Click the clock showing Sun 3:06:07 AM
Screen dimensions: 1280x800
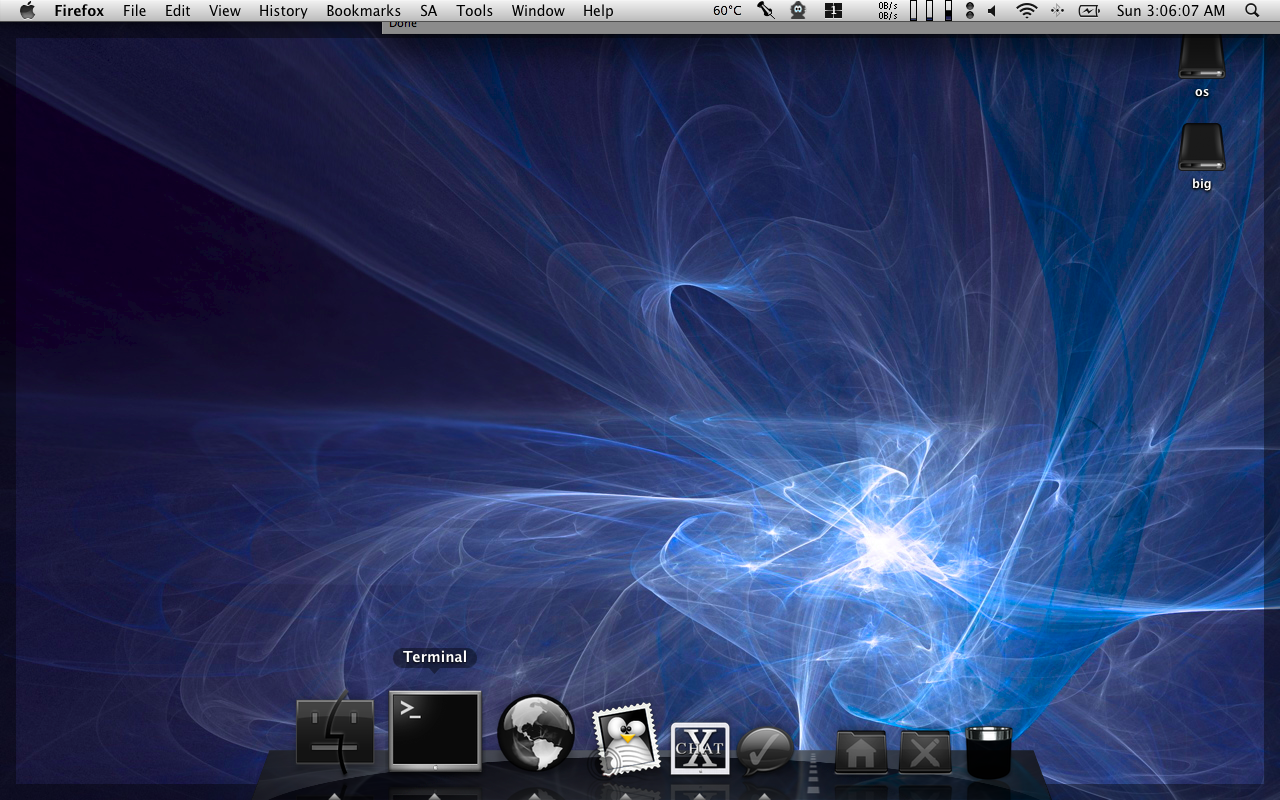1170,11
